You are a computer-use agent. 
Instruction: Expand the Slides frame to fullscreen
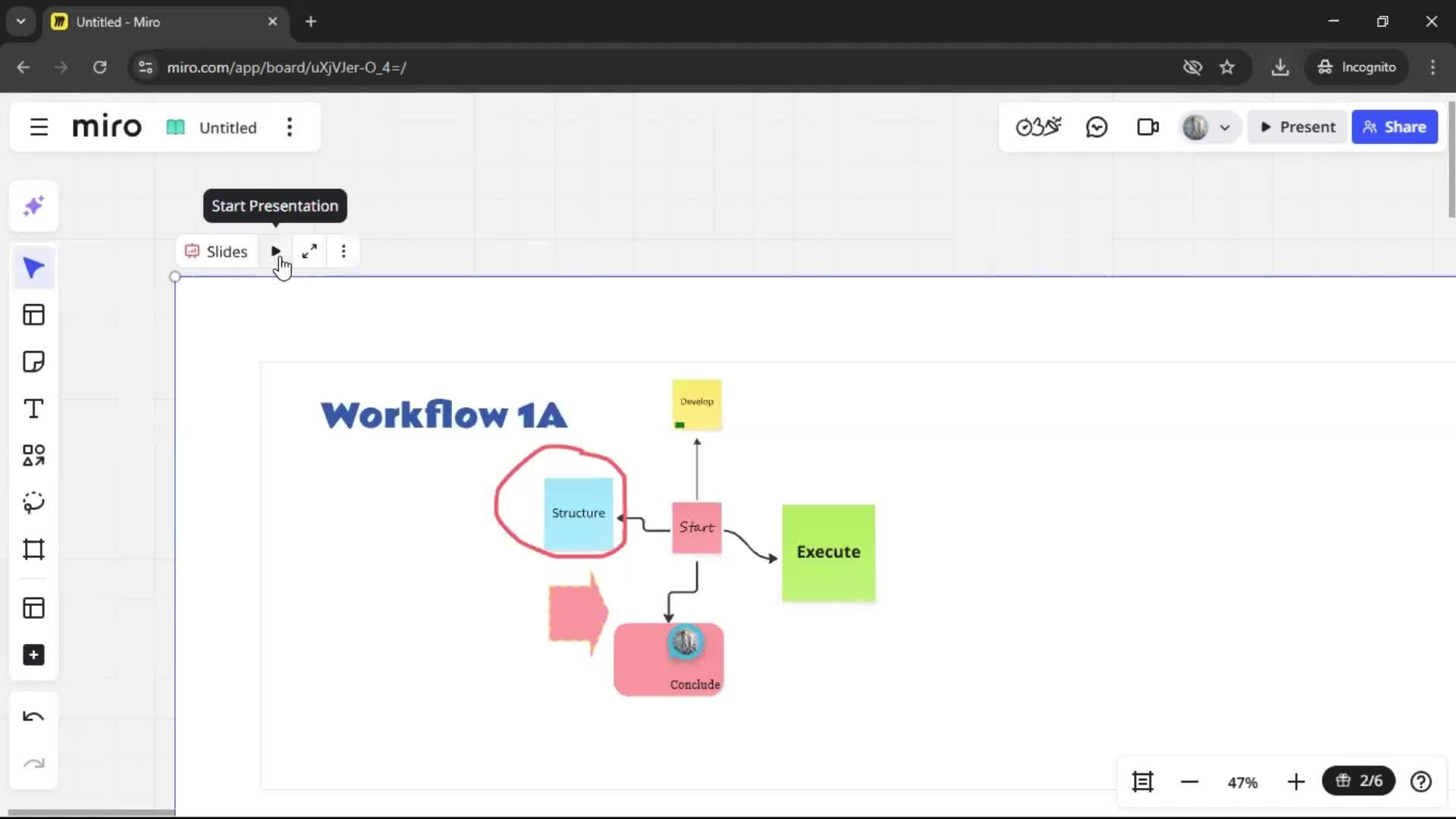309,252
